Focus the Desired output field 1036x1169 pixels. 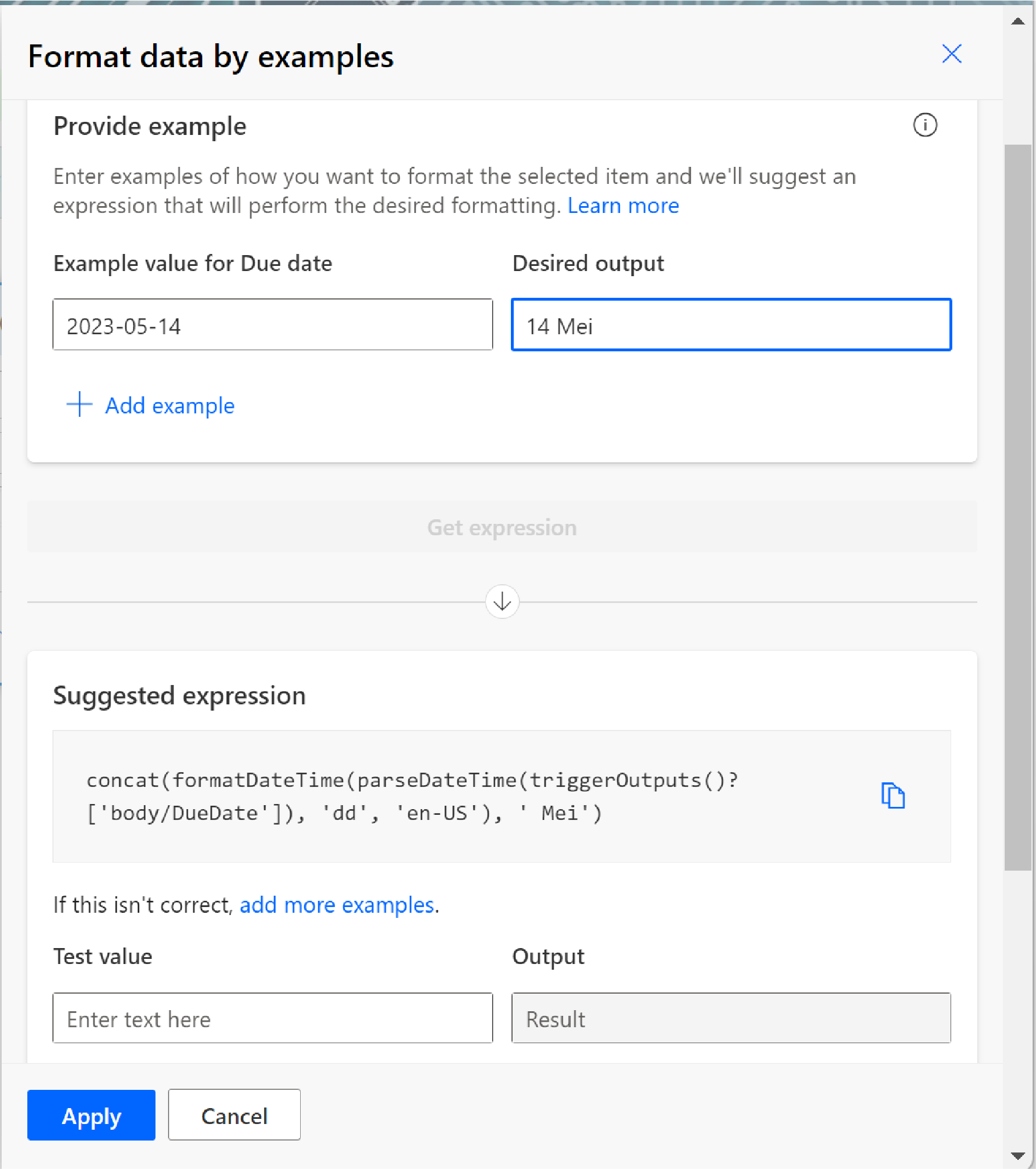731,324
